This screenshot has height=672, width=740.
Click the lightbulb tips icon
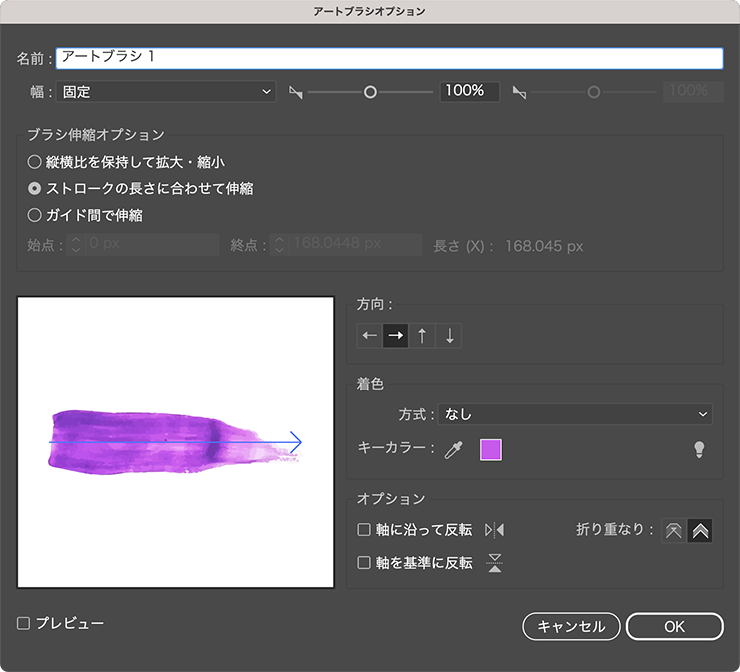pyautogui.click(x=700, y=450)
